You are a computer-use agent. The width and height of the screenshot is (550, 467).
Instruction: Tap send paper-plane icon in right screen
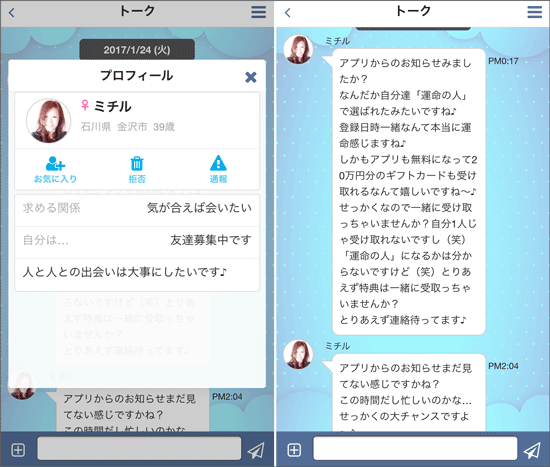point(532,450)
